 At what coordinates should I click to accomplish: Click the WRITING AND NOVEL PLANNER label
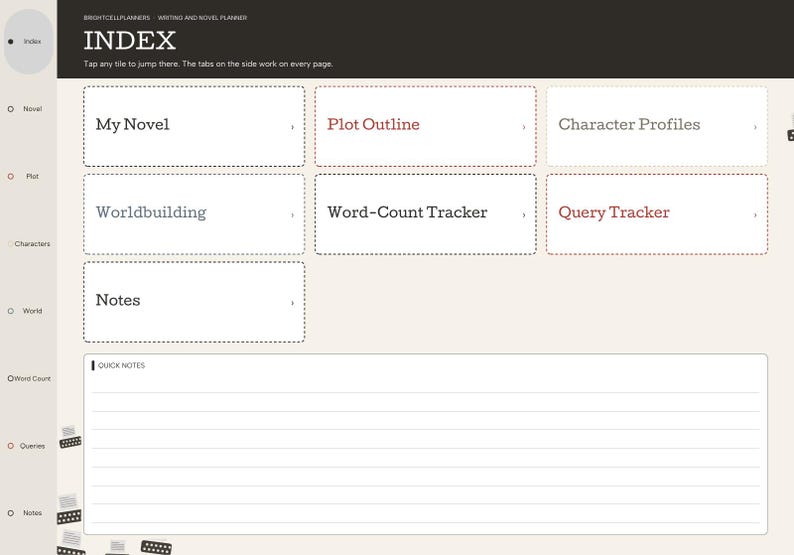[203, 18]
